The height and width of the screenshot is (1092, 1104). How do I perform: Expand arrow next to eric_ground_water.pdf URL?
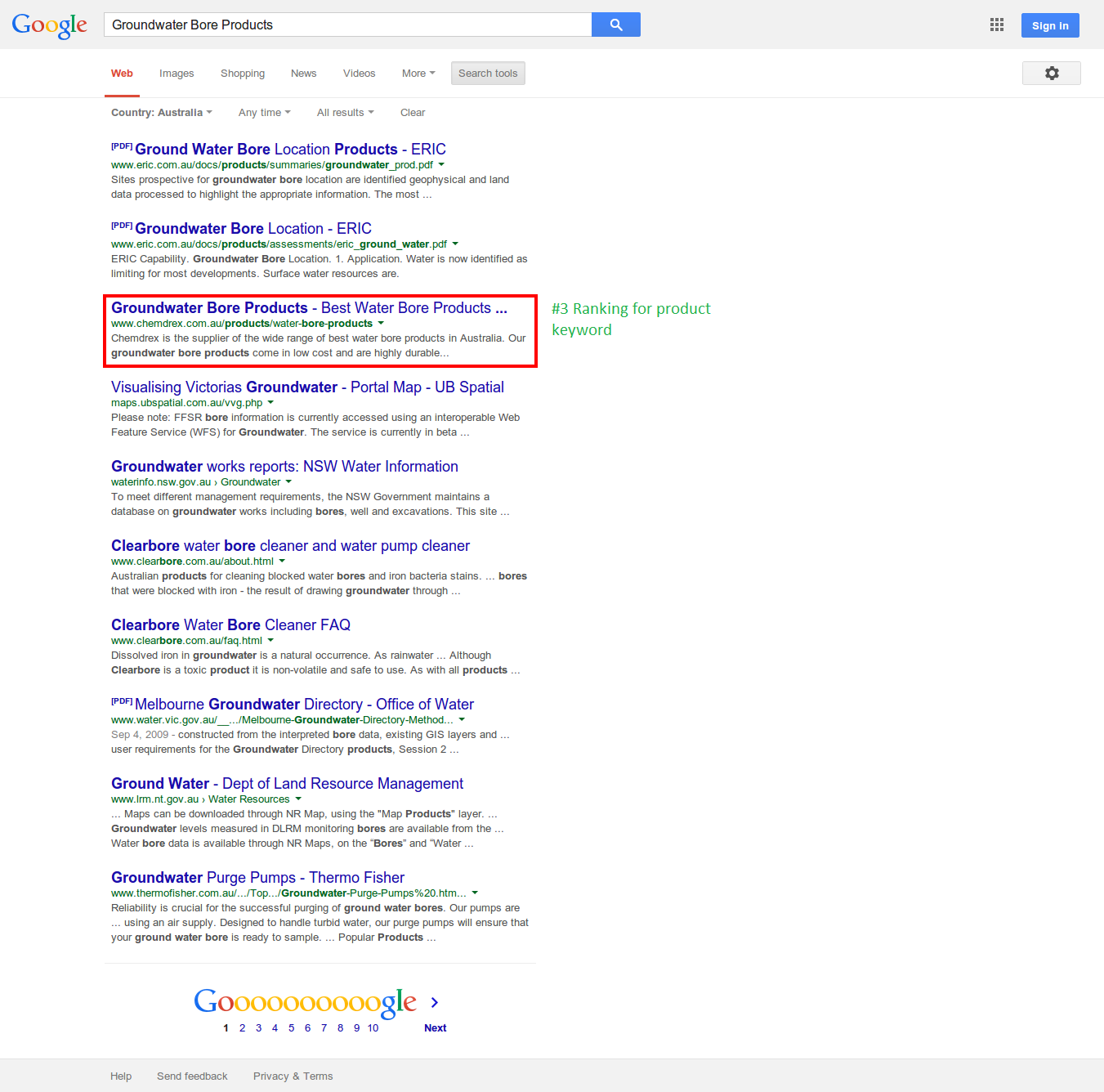pyautogui.click(x=455, y=244)
